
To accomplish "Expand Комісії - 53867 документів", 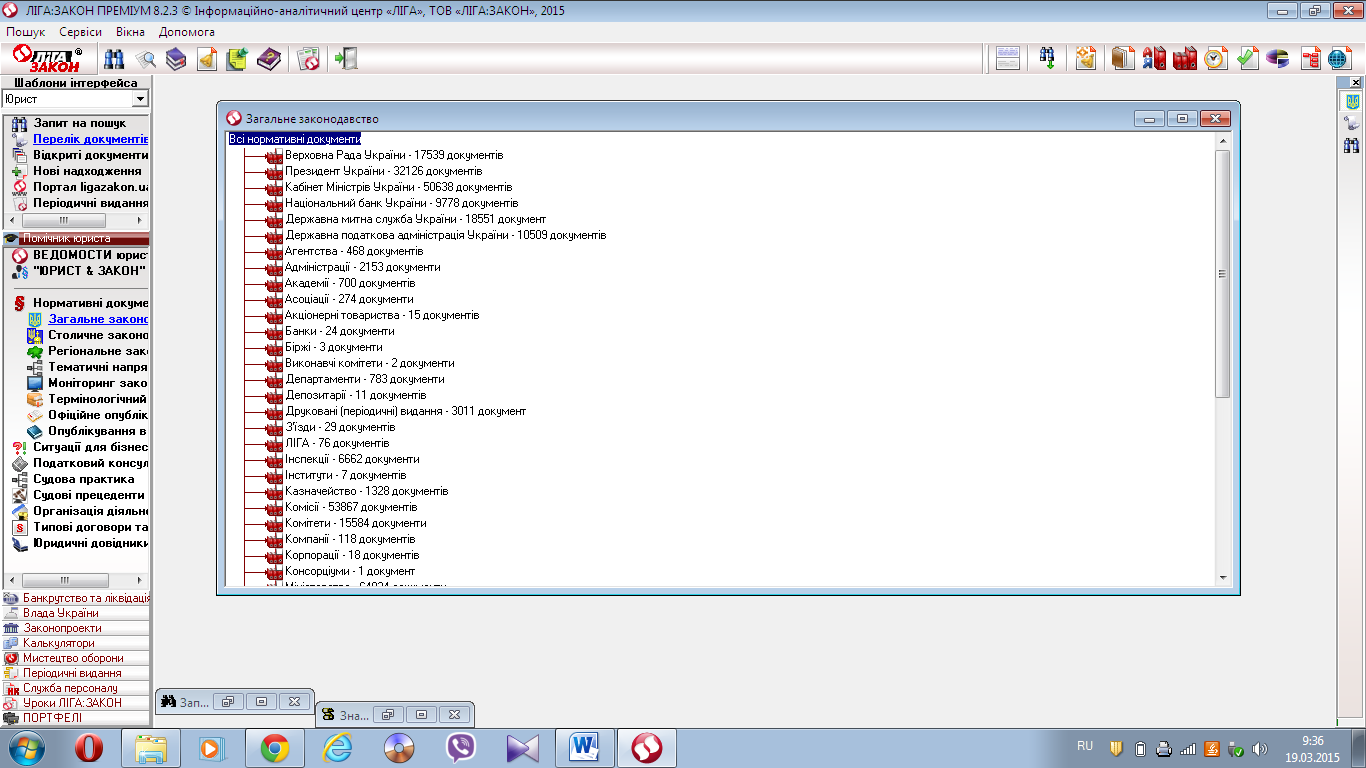I will (x=351, y=507).
